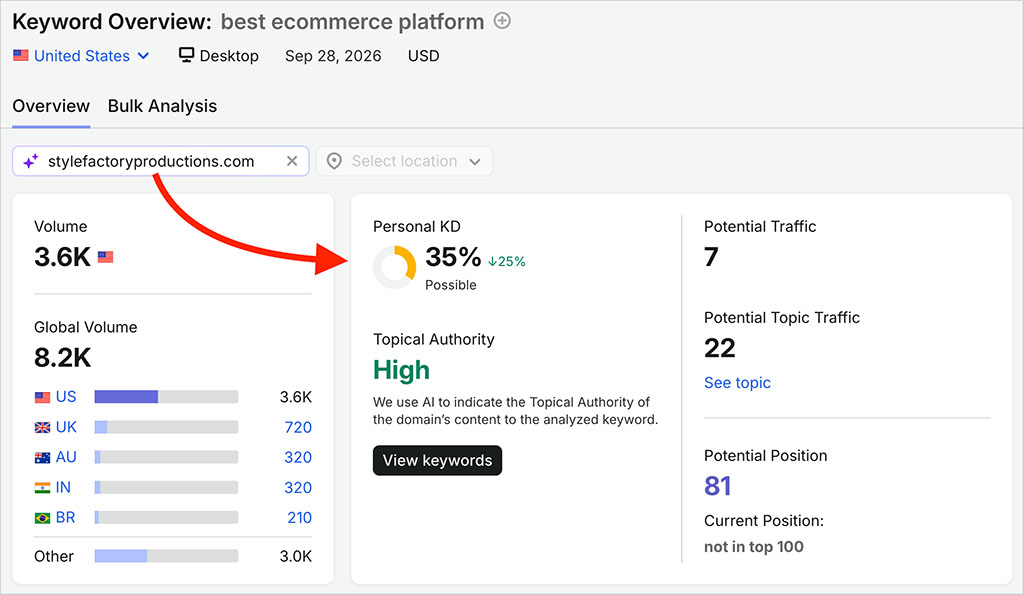Click the US volume bar
1024x595 pixels.
tap(166, 396)
